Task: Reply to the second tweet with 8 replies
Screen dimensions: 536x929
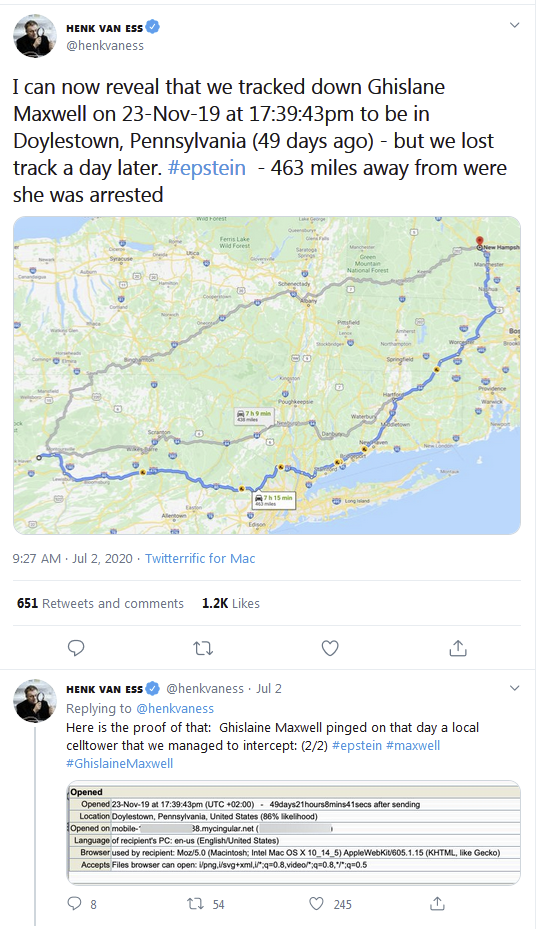Action: point(82,904)
